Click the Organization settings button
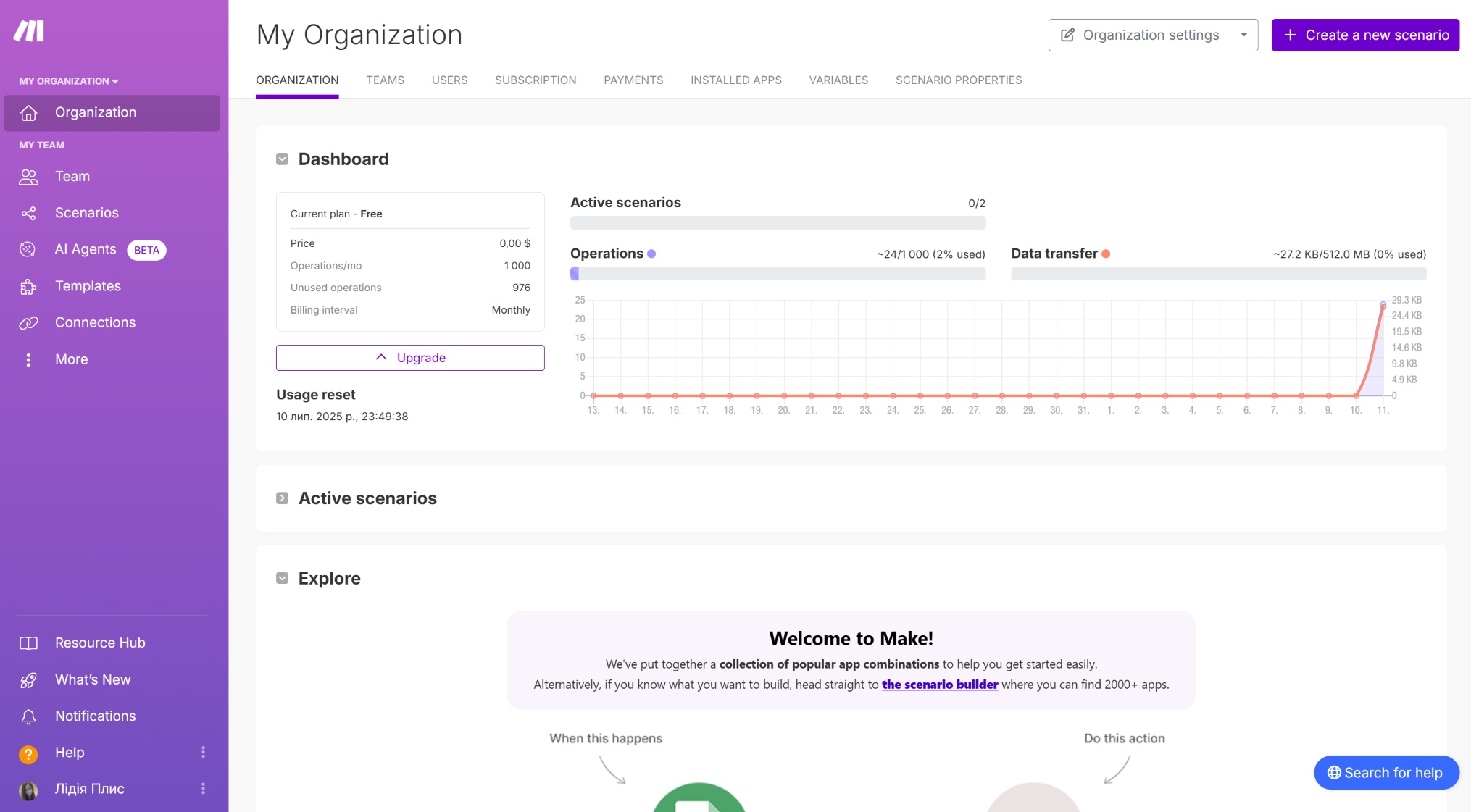The height and width of the screenshot is (812, 1471). pyautogui.click(x=1139, y=35)
